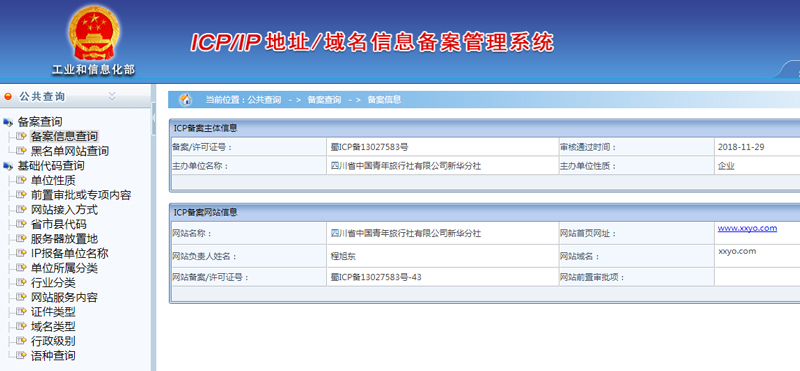The width and height of the screenshot is (800, 371).
Task: Open 备案信息查询 in sidebar
Action: point(64,136)
